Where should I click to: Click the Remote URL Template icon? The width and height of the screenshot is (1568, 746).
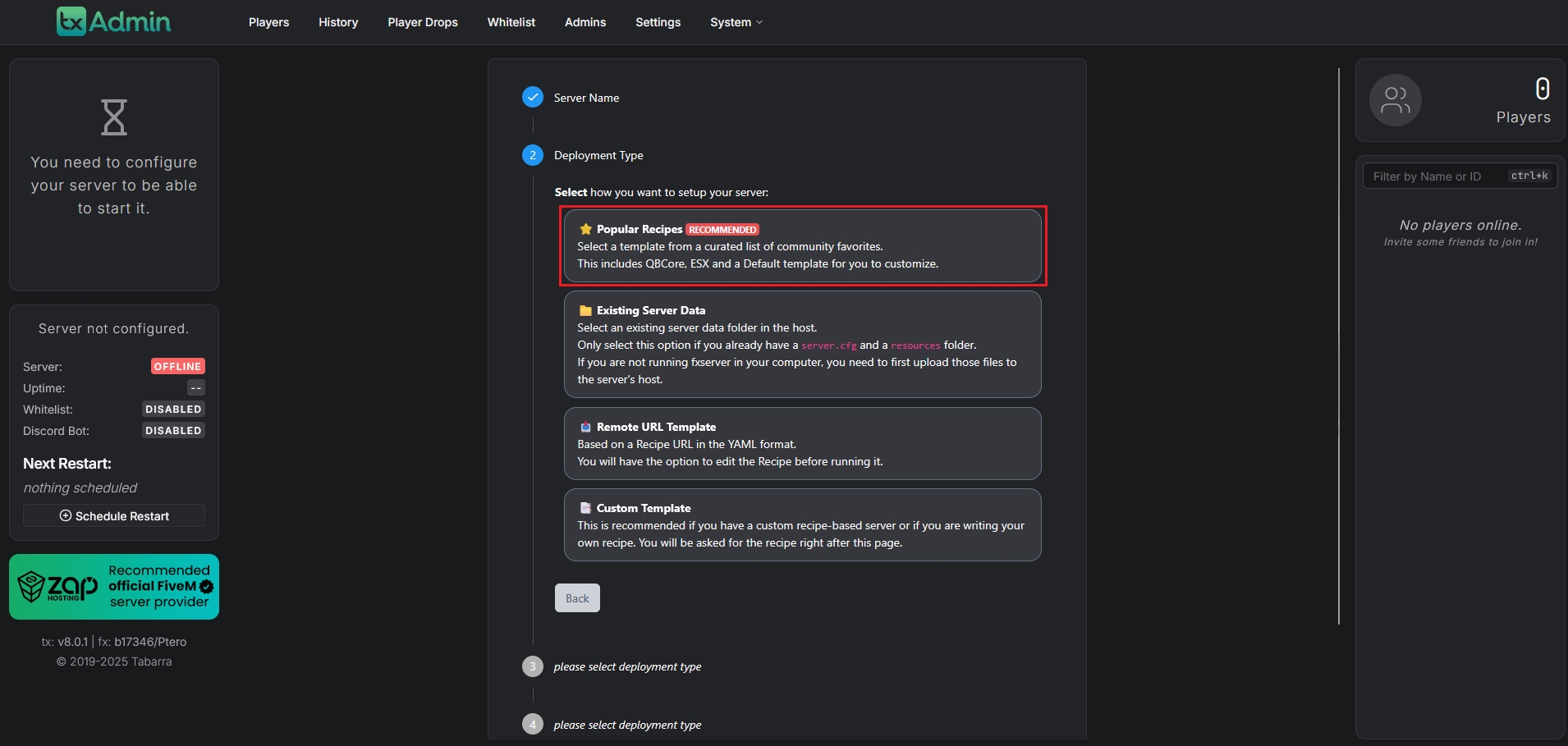pyautogui.click(x=585, y=427)
